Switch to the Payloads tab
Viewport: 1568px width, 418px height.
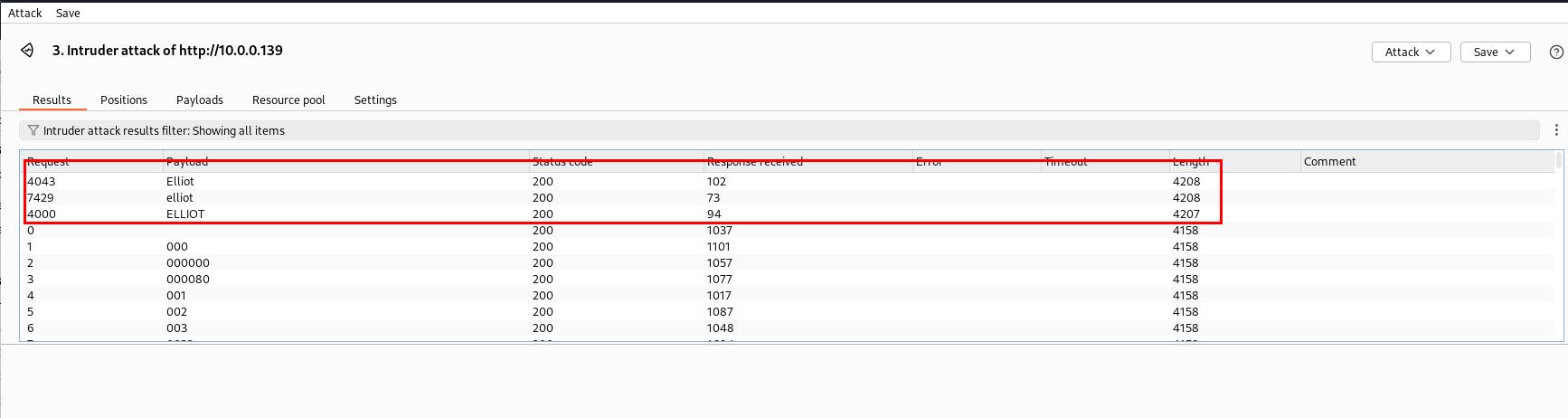coord(200,100)
